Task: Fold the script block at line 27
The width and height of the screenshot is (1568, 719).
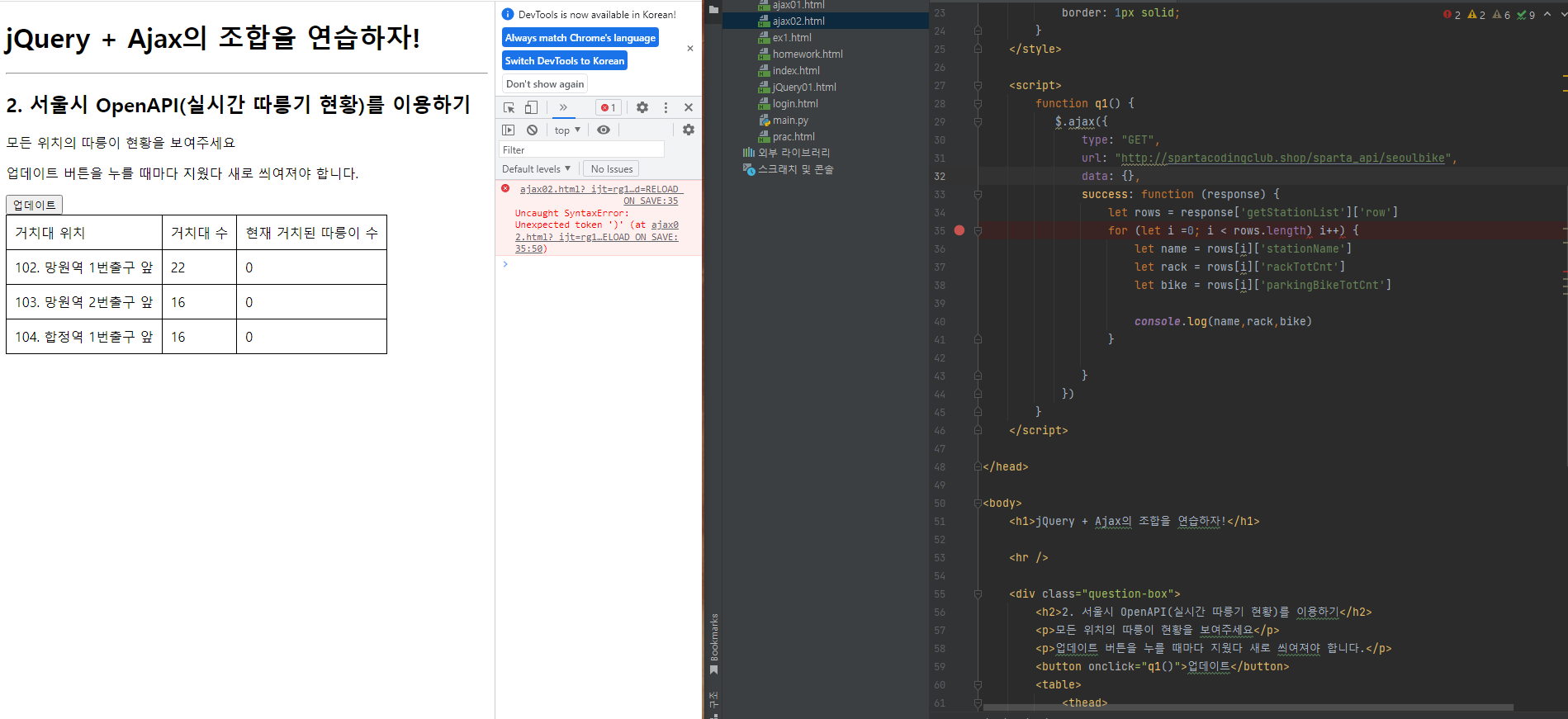Action: [978, 86]
